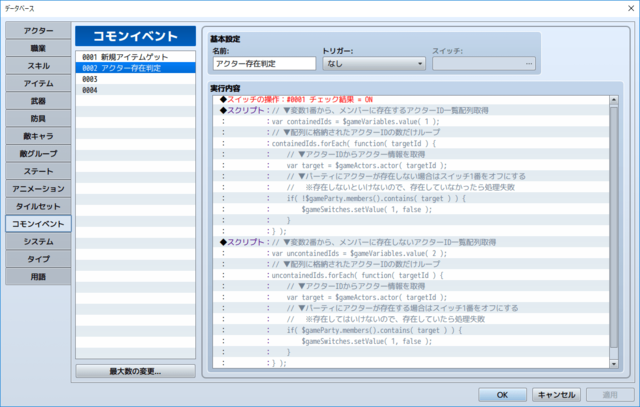Click line var containedIds = $gameVariables.value( 1 )
Viewport: 640px width, 407px height.
(411, 121)
